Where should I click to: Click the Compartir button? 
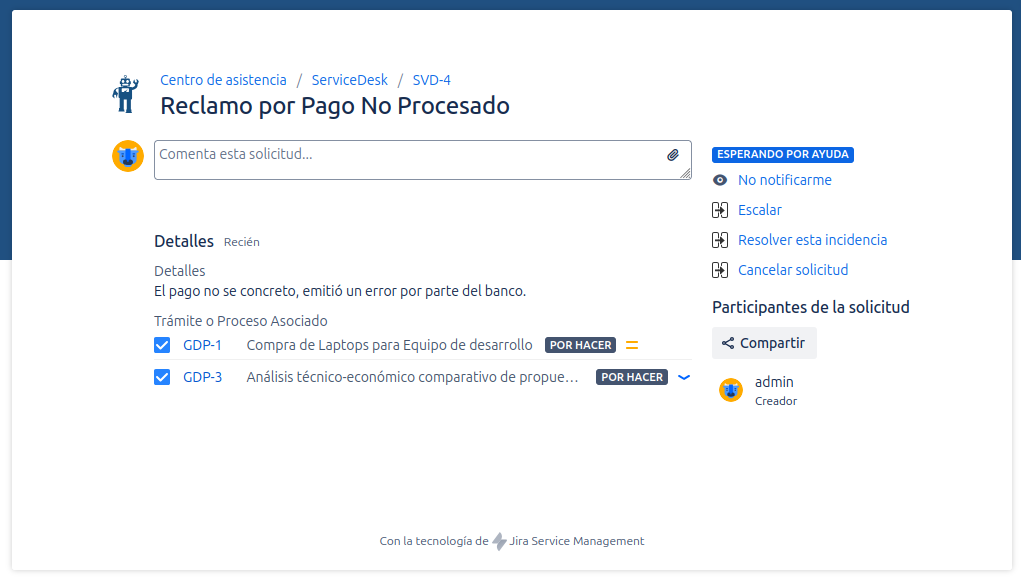coord(763,342)
